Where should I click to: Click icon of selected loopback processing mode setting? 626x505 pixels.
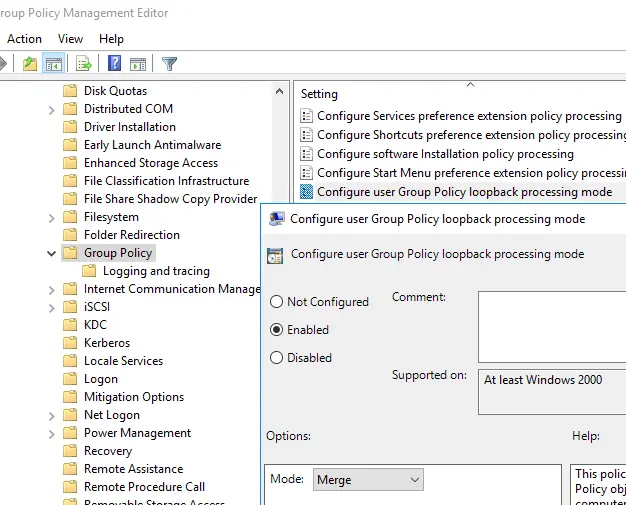click(x=306, y=192)
